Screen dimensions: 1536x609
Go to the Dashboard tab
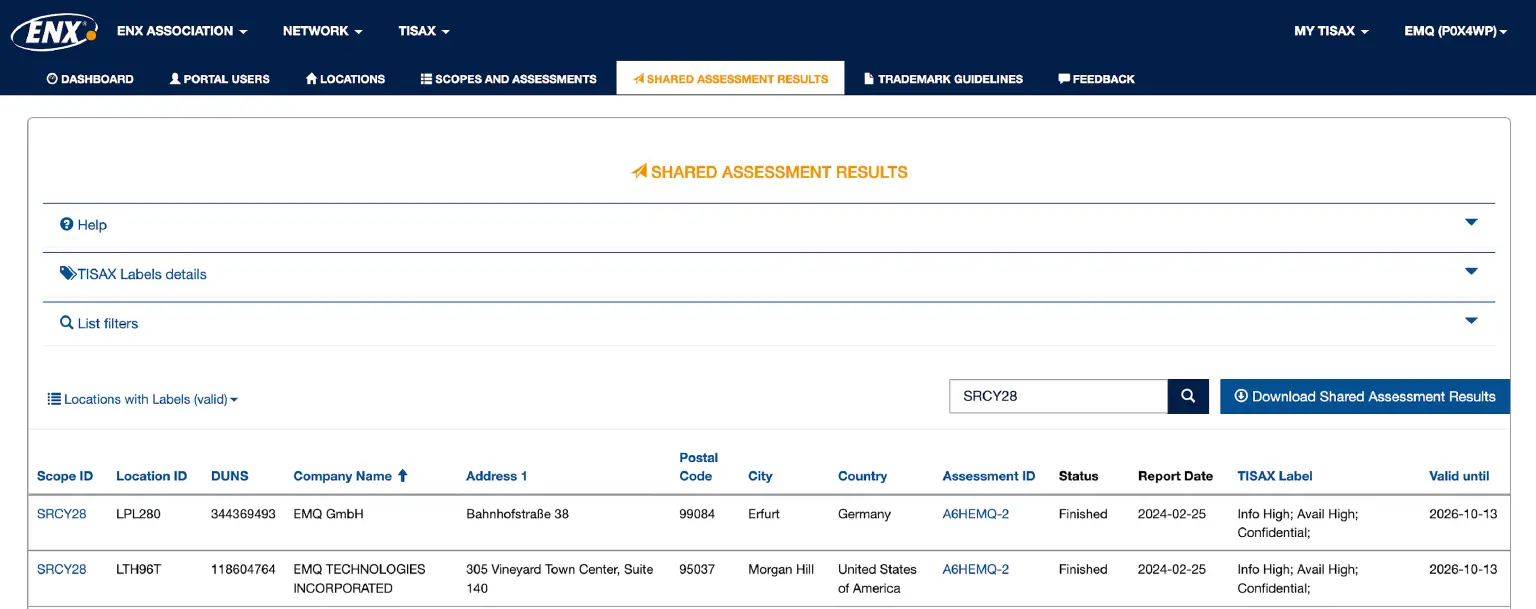coord(90,79)
